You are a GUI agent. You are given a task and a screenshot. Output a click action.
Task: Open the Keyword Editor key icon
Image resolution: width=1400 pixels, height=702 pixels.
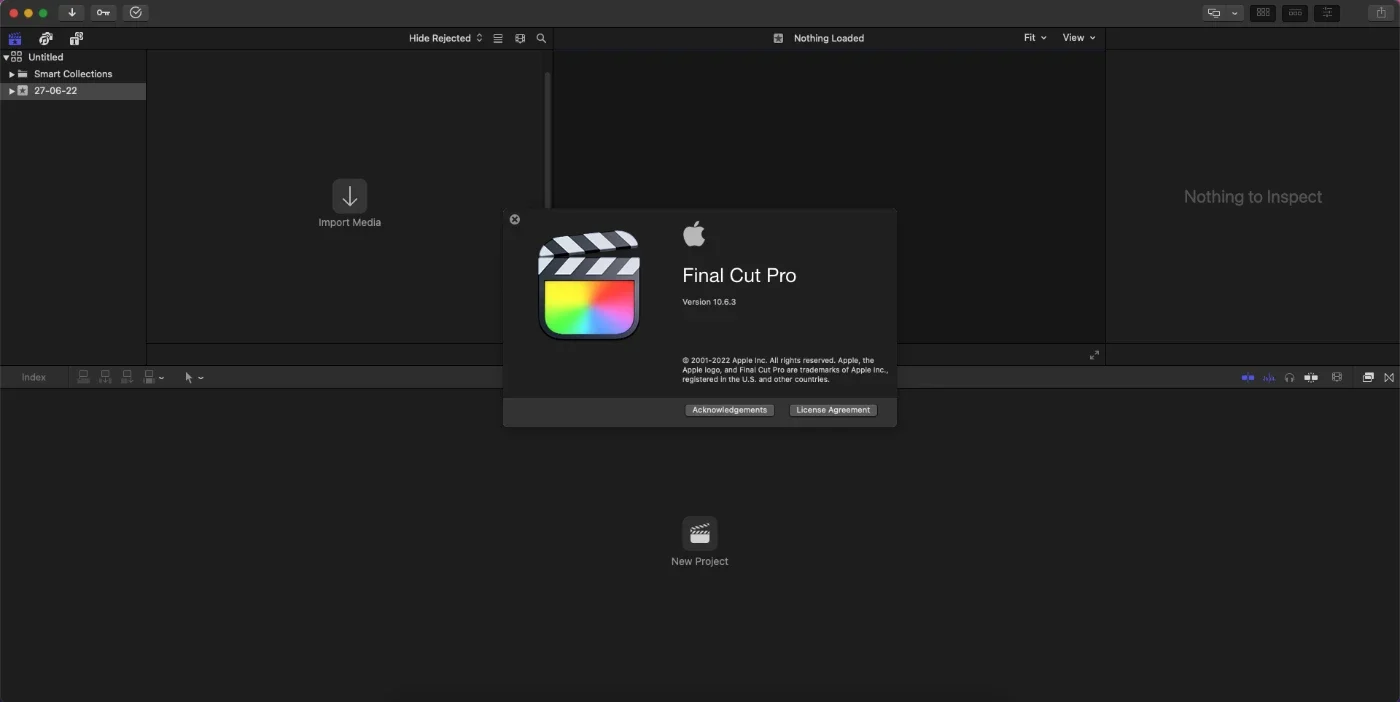[x=104, y=13]
